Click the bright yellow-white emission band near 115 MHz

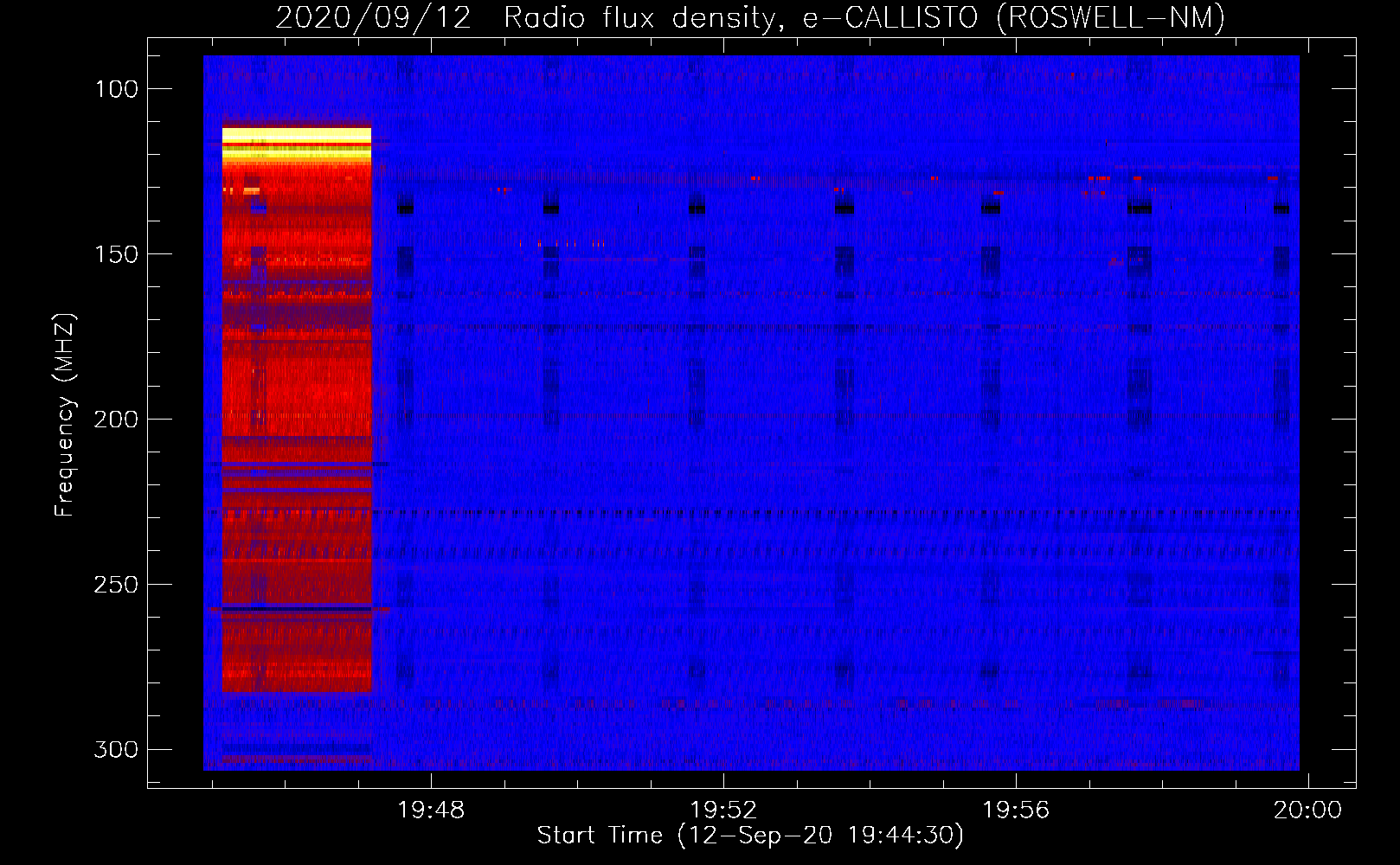click(297, 144)
